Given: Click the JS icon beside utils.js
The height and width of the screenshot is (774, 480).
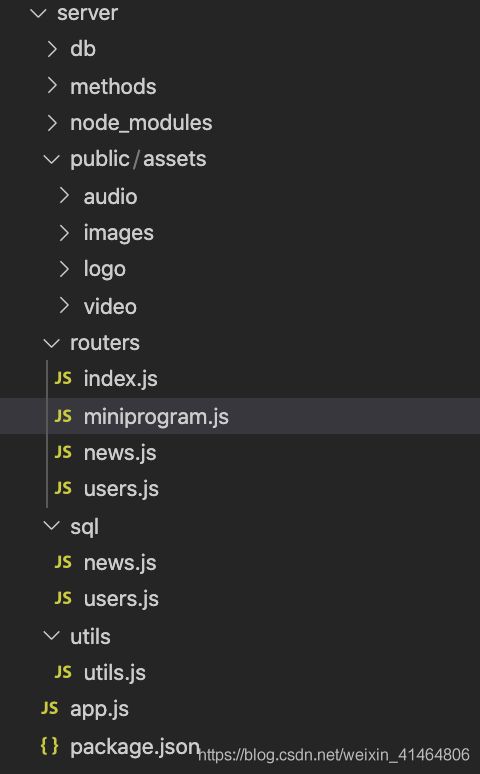Looking at the screenshot, I should [x=63, y=672].
